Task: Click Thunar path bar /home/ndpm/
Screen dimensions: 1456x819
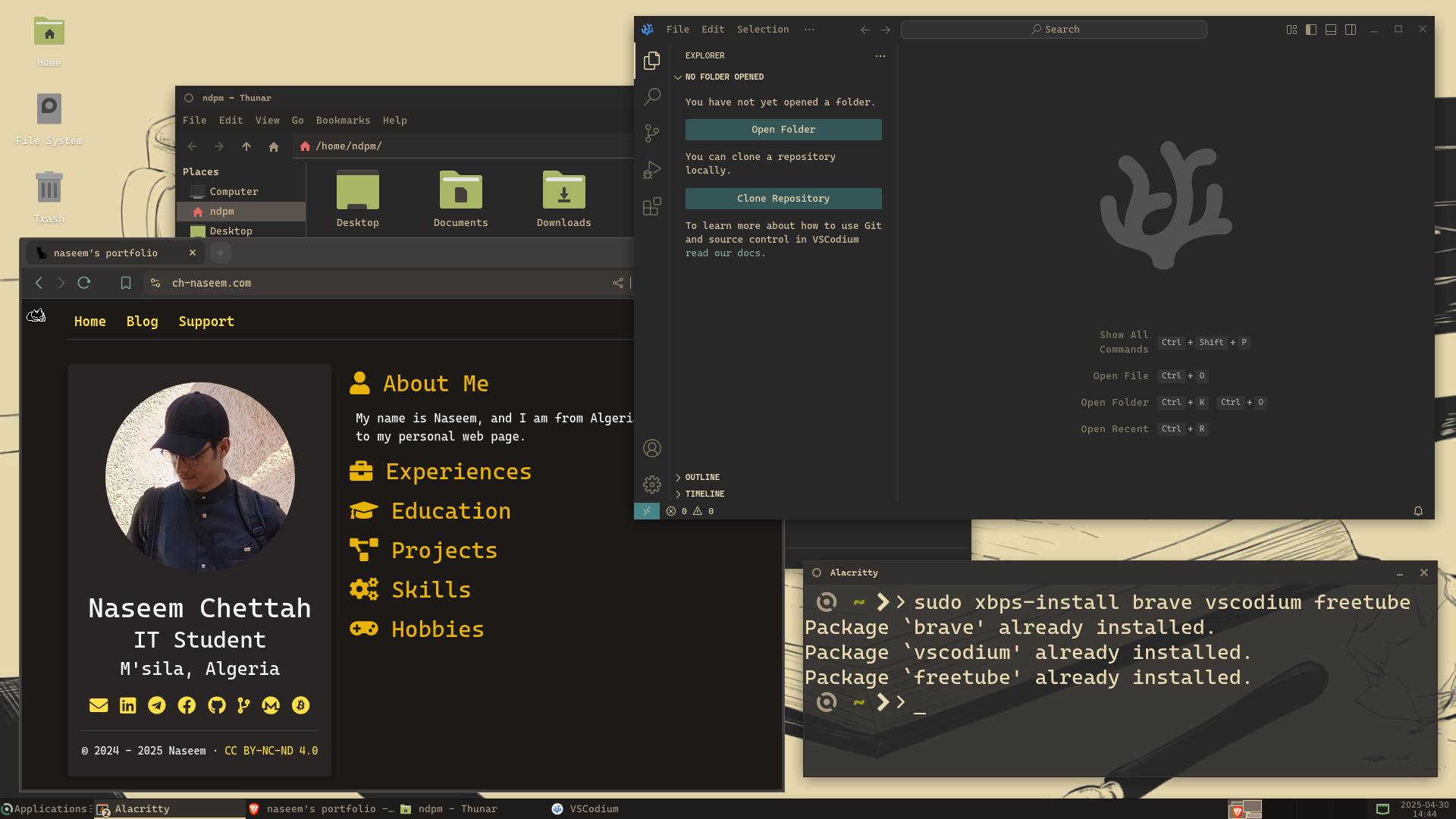Action: 349,146
